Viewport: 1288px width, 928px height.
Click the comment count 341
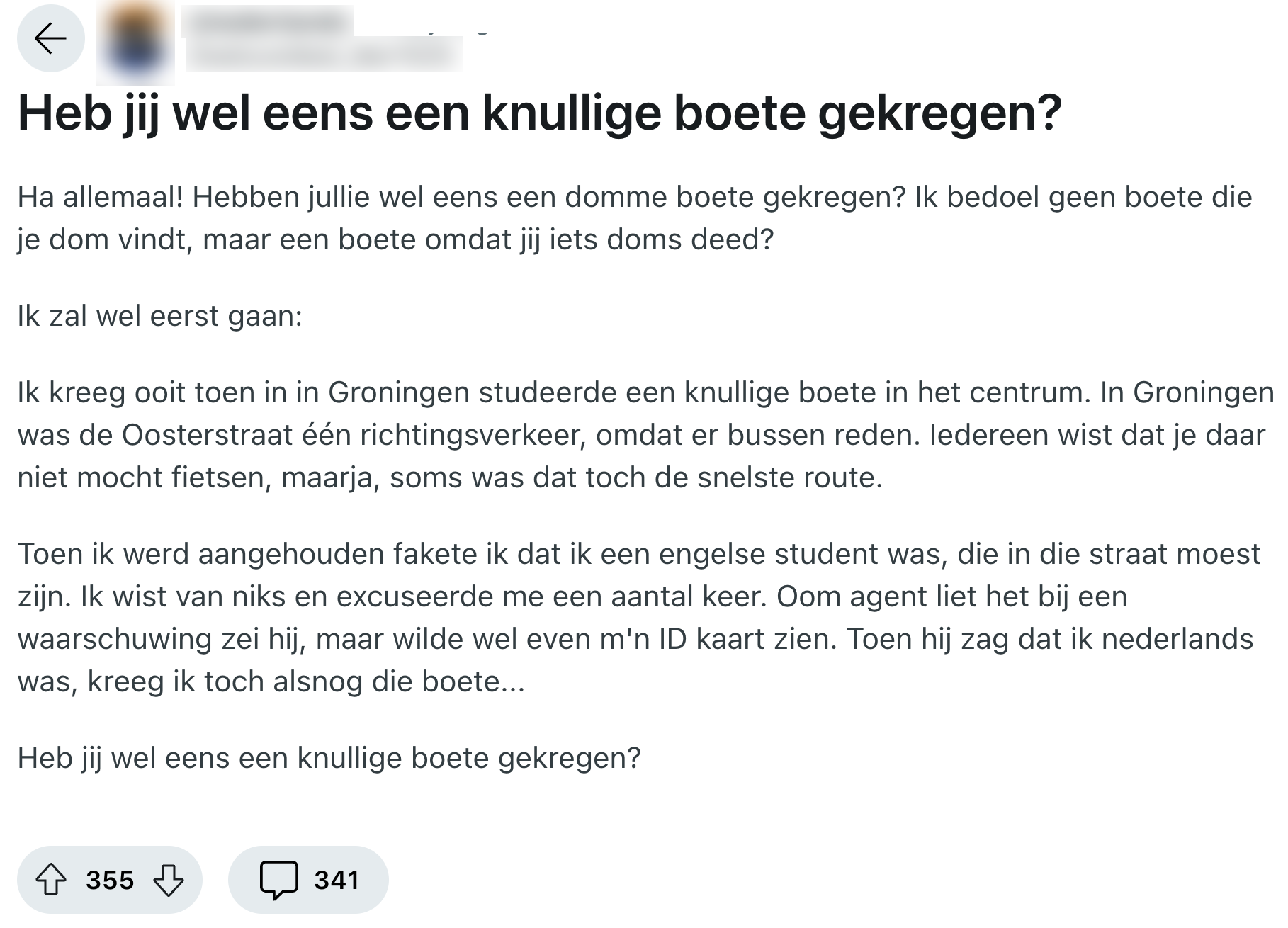337,881
